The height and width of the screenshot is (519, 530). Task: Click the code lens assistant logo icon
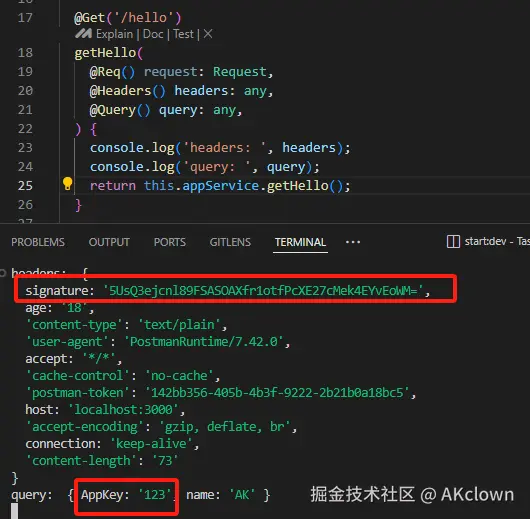tap(83, 33)
